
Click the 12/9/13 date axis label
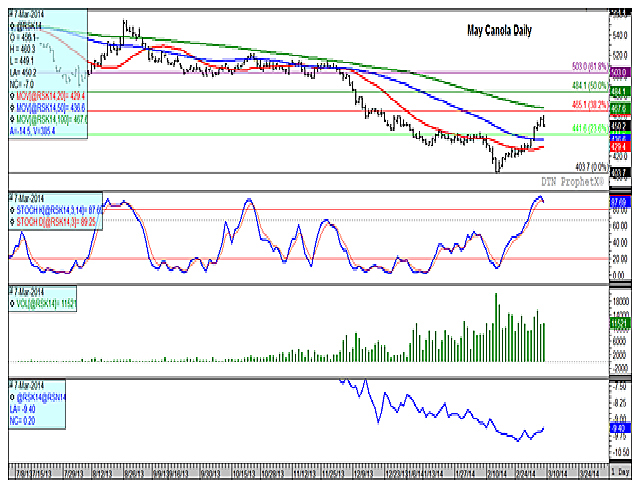pos(364,473)
